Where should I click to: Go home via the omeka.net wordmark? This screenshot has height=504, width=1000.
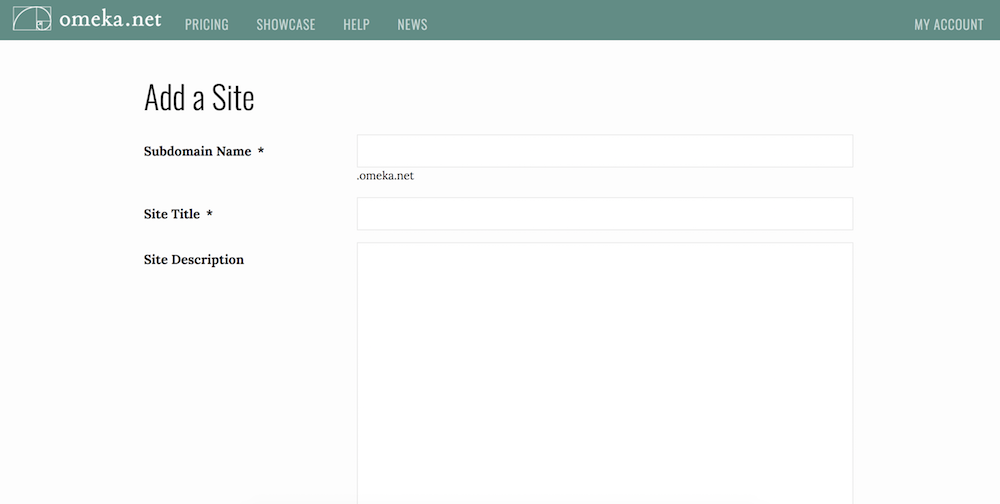tap(110, 19)
